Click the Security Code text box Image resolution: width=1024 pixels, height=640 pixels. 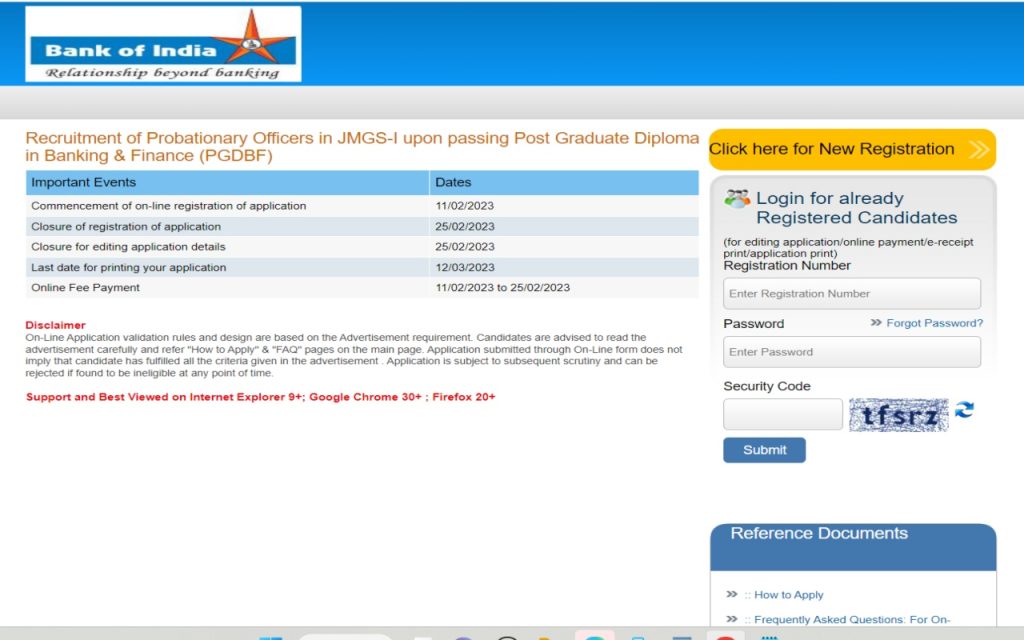[782, 414]
